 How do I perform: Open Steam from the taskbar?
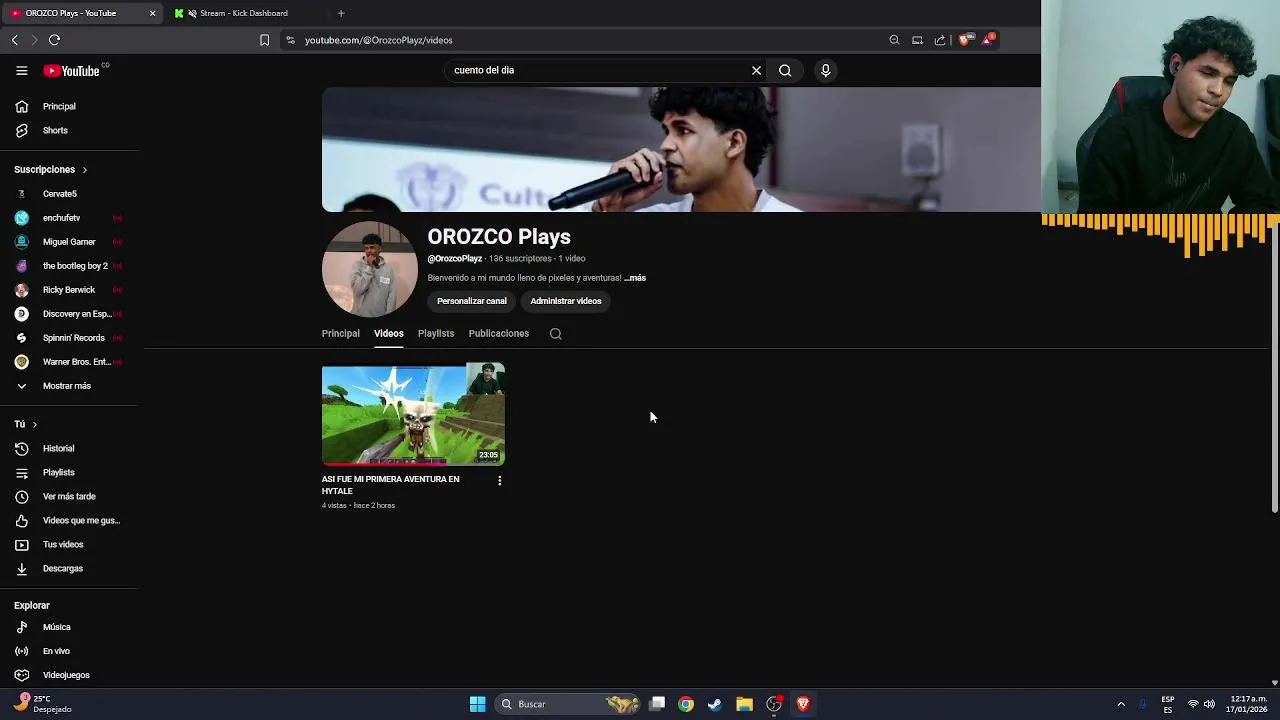(x=714, y=704)
